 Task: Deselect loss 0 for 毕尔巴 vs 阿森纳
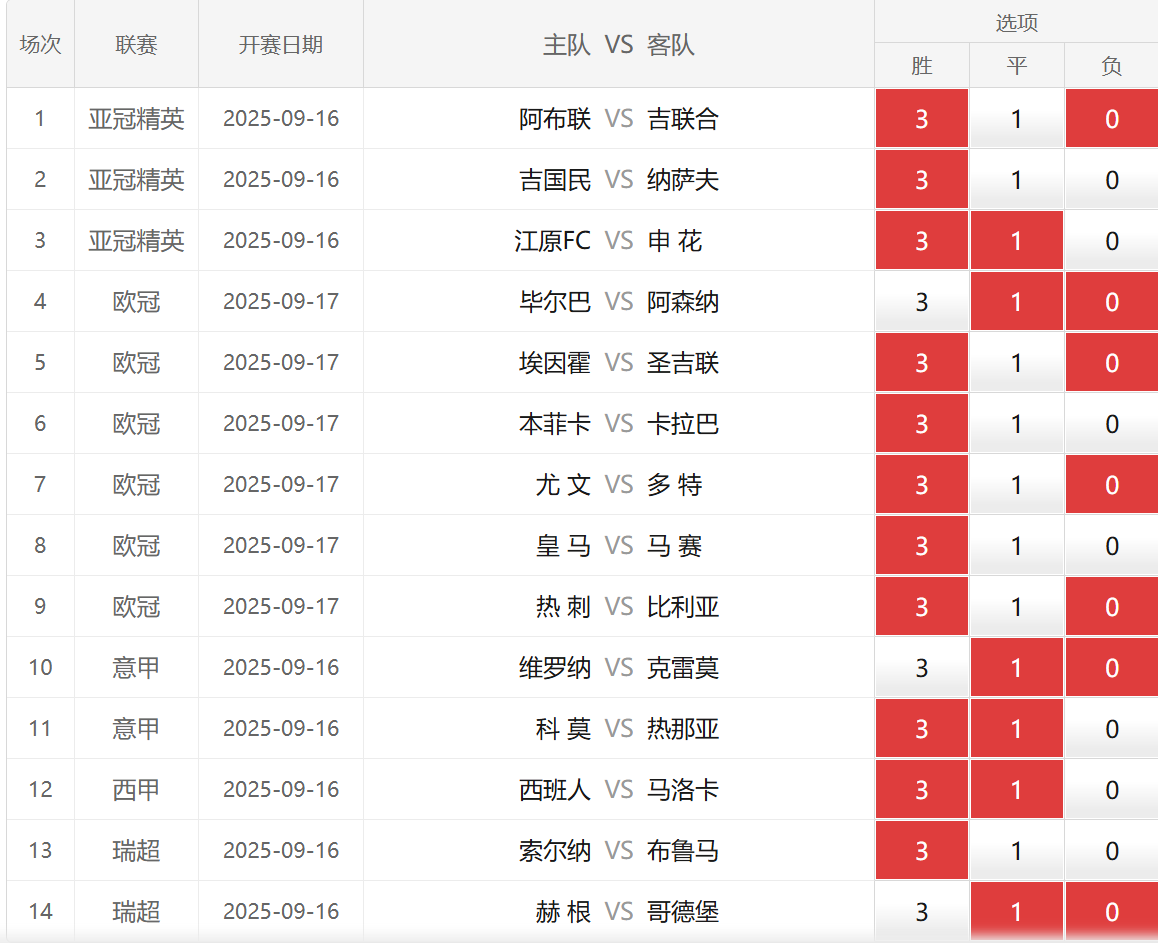click(x=1111, y=301)
